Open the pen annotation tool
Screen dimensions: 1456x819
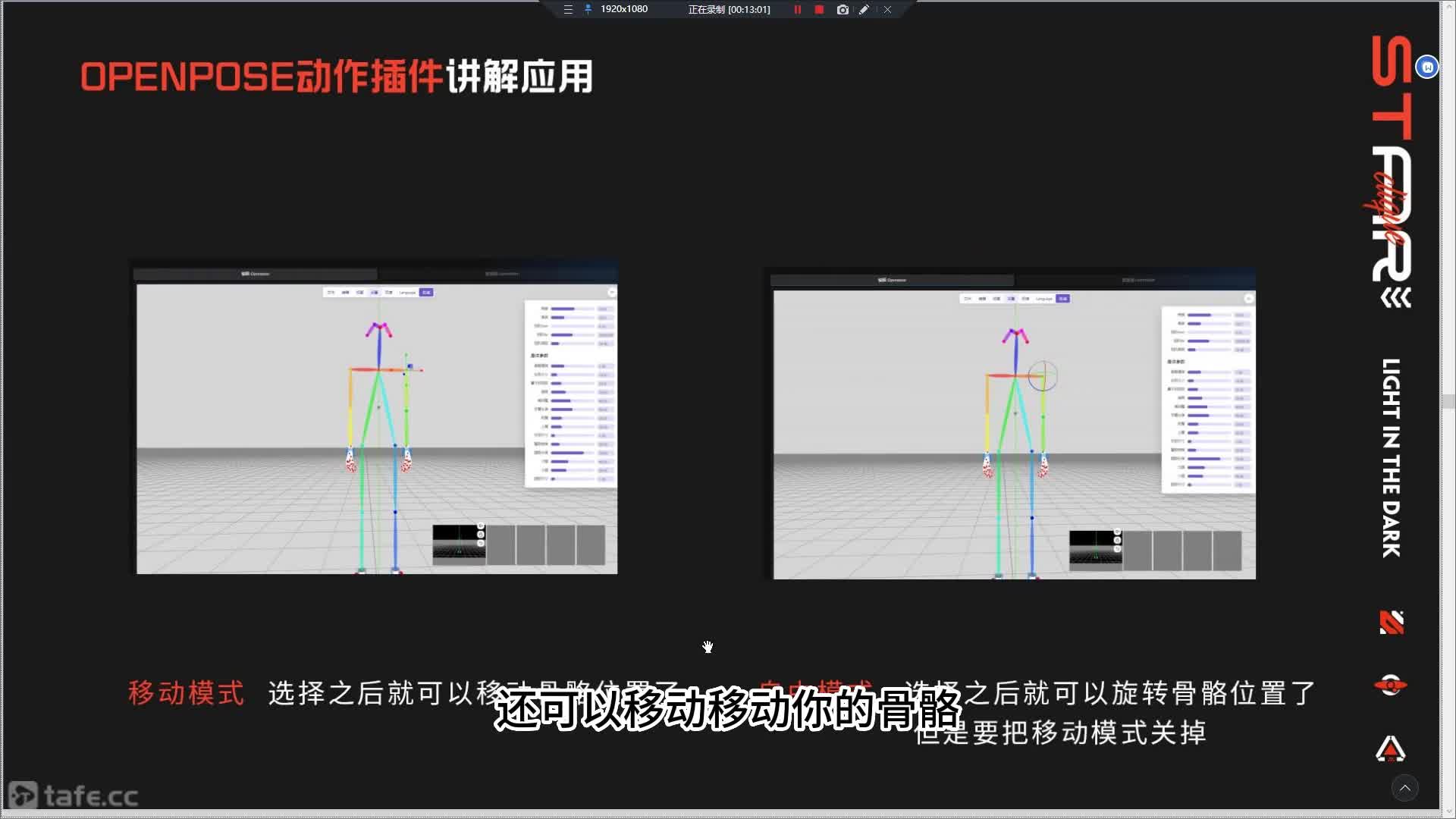[864, 10]
